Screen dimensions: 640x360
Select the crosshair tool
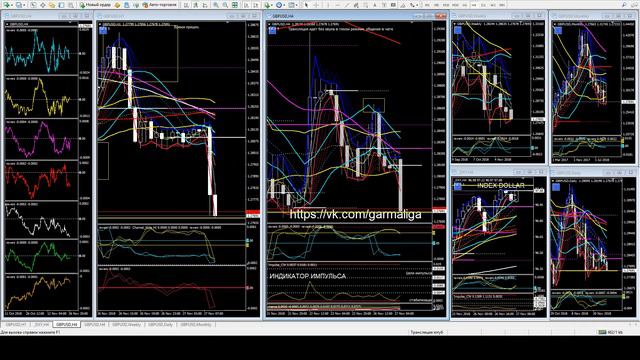[316, 5]
